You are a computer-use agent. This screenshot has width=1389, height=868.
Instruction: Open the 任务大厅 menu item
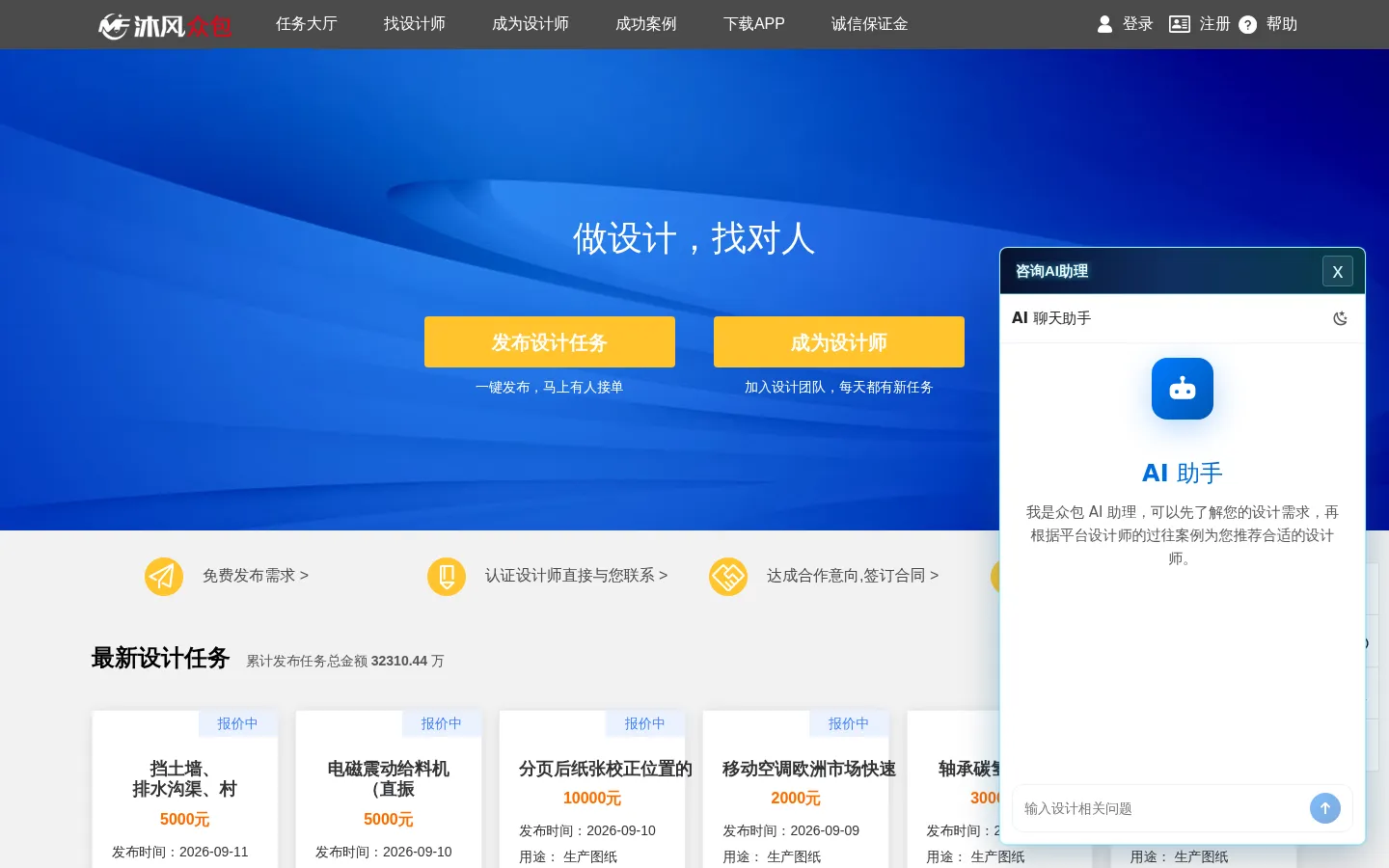pos(307,24)
